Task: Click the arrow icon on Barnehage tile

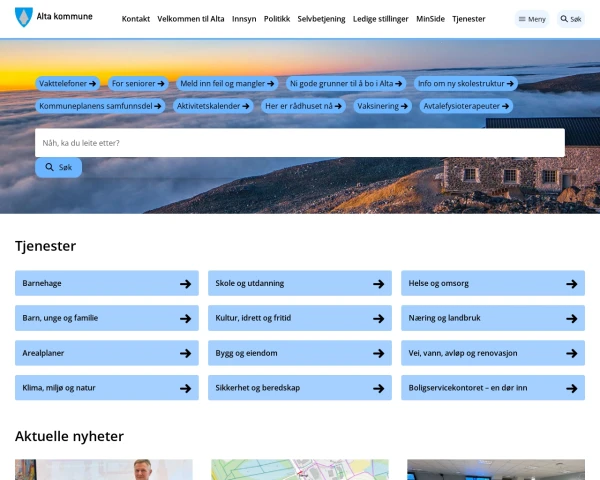Action: point(185,284)
